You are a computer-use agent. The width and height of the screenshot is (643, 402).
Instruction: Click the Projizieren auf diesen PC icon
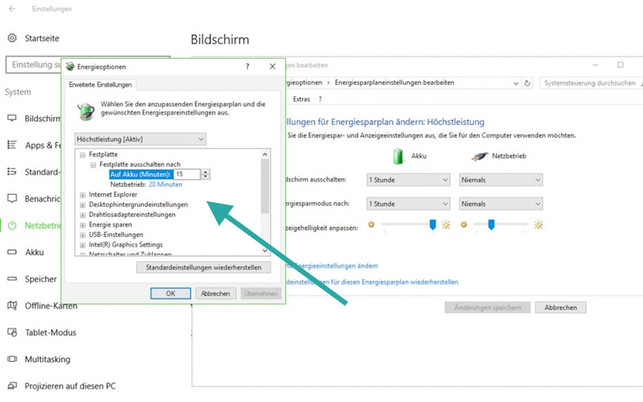coord(13,385)
